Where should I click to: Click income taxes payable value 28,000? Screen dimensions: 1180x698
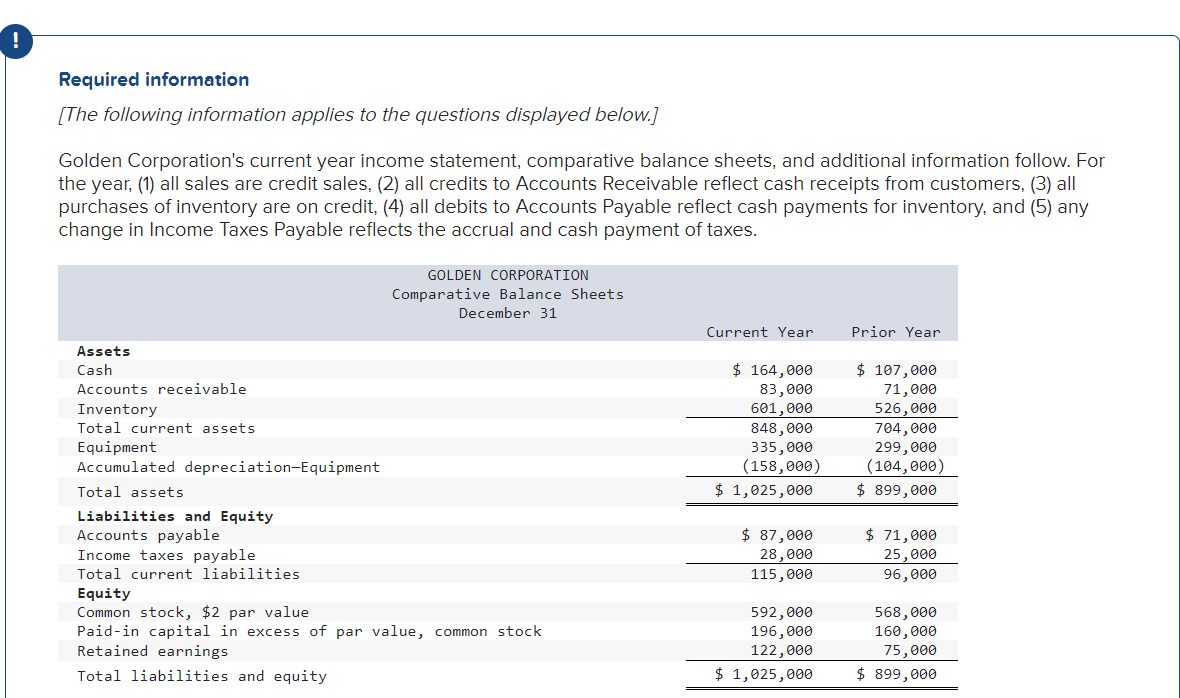pos(786,554)
